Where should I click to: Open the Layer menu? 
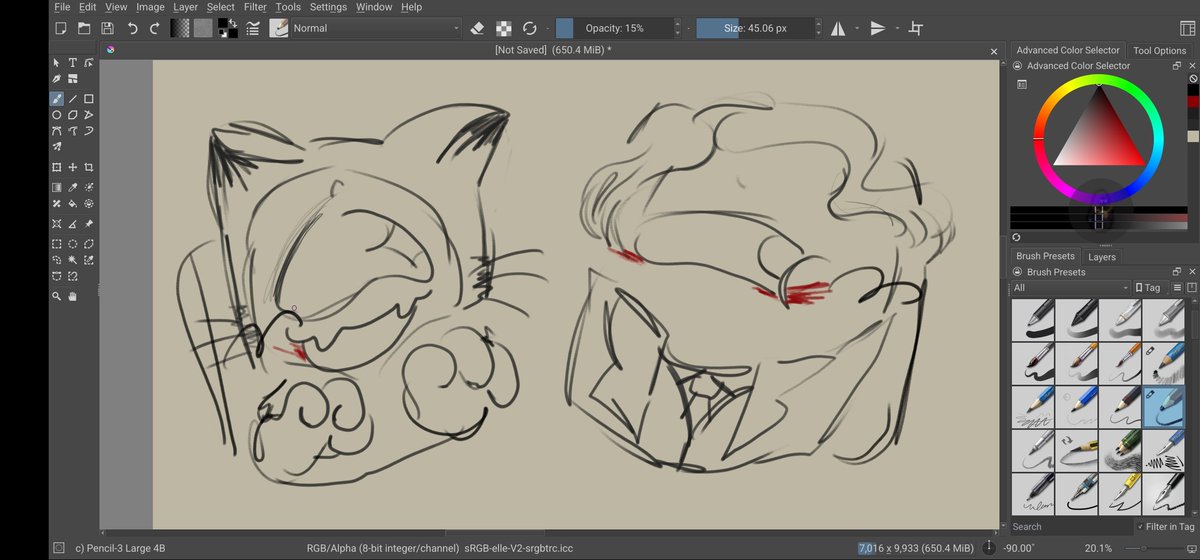click(185, 7)
